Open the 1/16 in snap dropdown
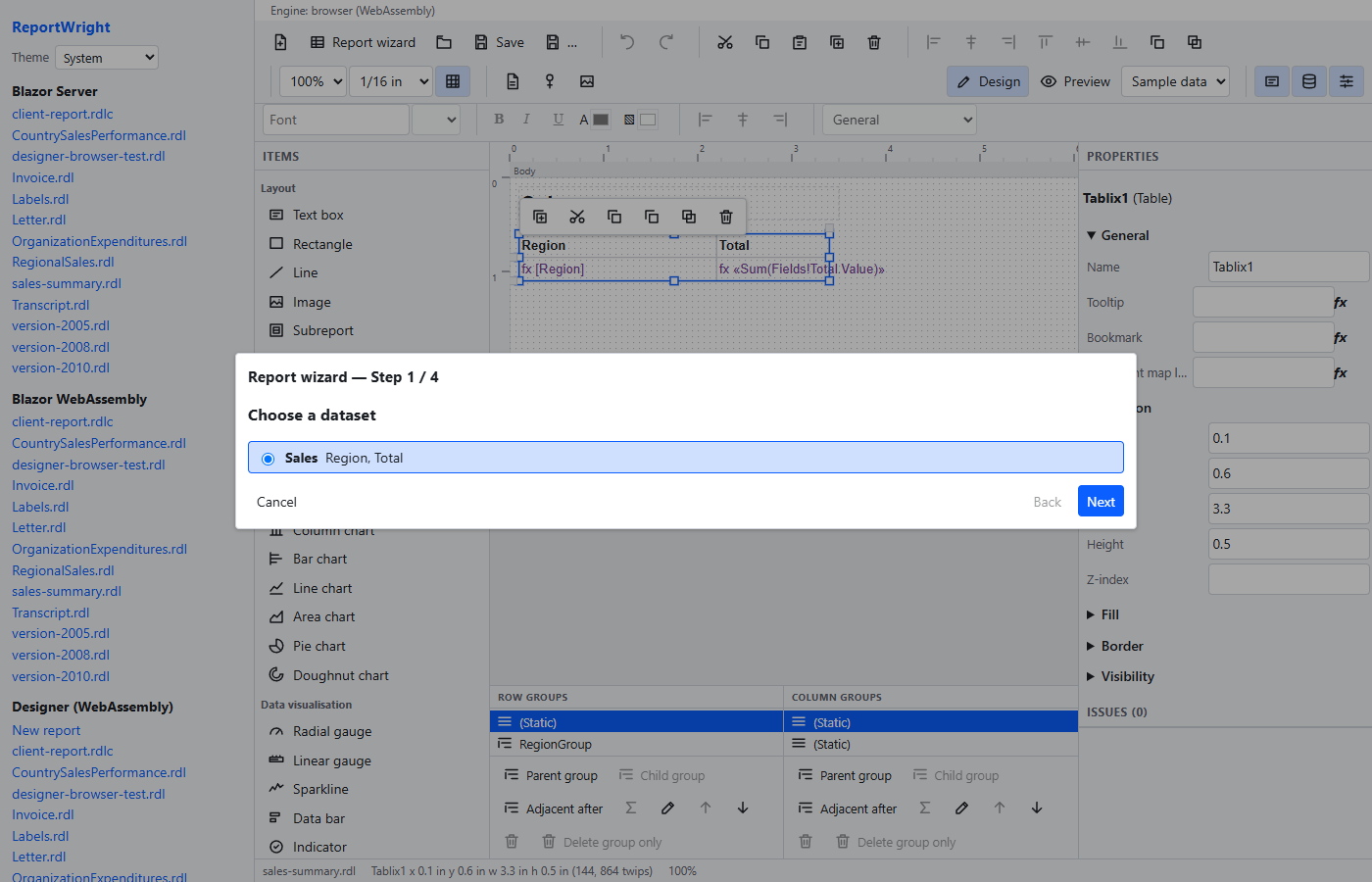Viewport: 1372px width, 882px height. [x=392, y=81]
